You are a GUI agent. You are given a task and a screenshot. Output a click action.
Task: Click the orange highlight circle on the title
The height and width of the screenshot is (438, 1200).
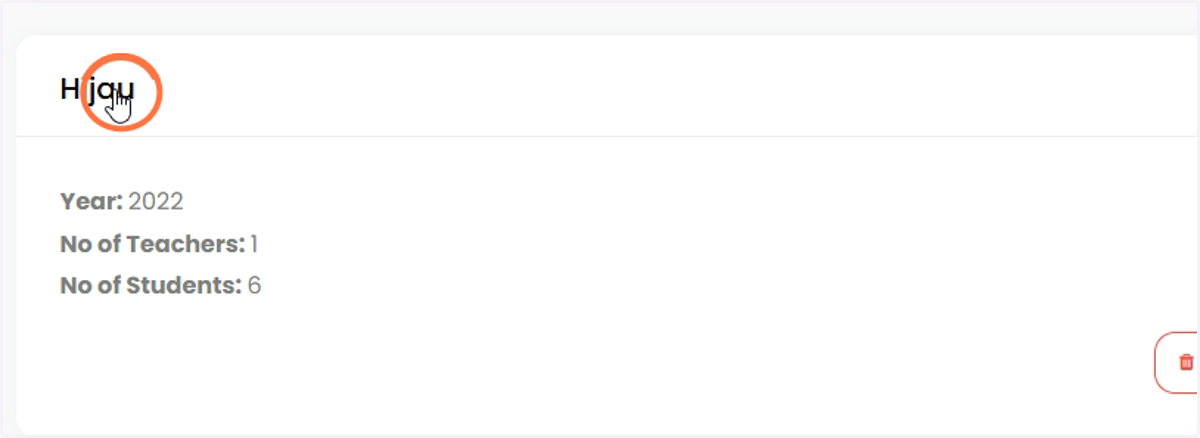pos(120,92)
